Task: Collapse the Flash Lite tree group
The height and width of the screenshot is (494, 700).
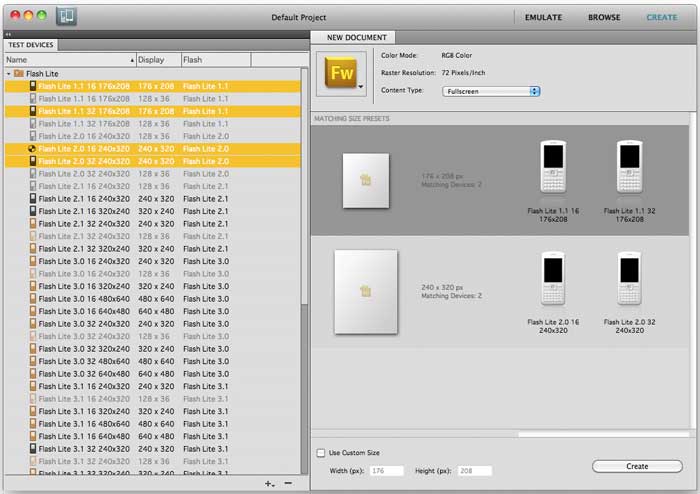Action: 9,74
